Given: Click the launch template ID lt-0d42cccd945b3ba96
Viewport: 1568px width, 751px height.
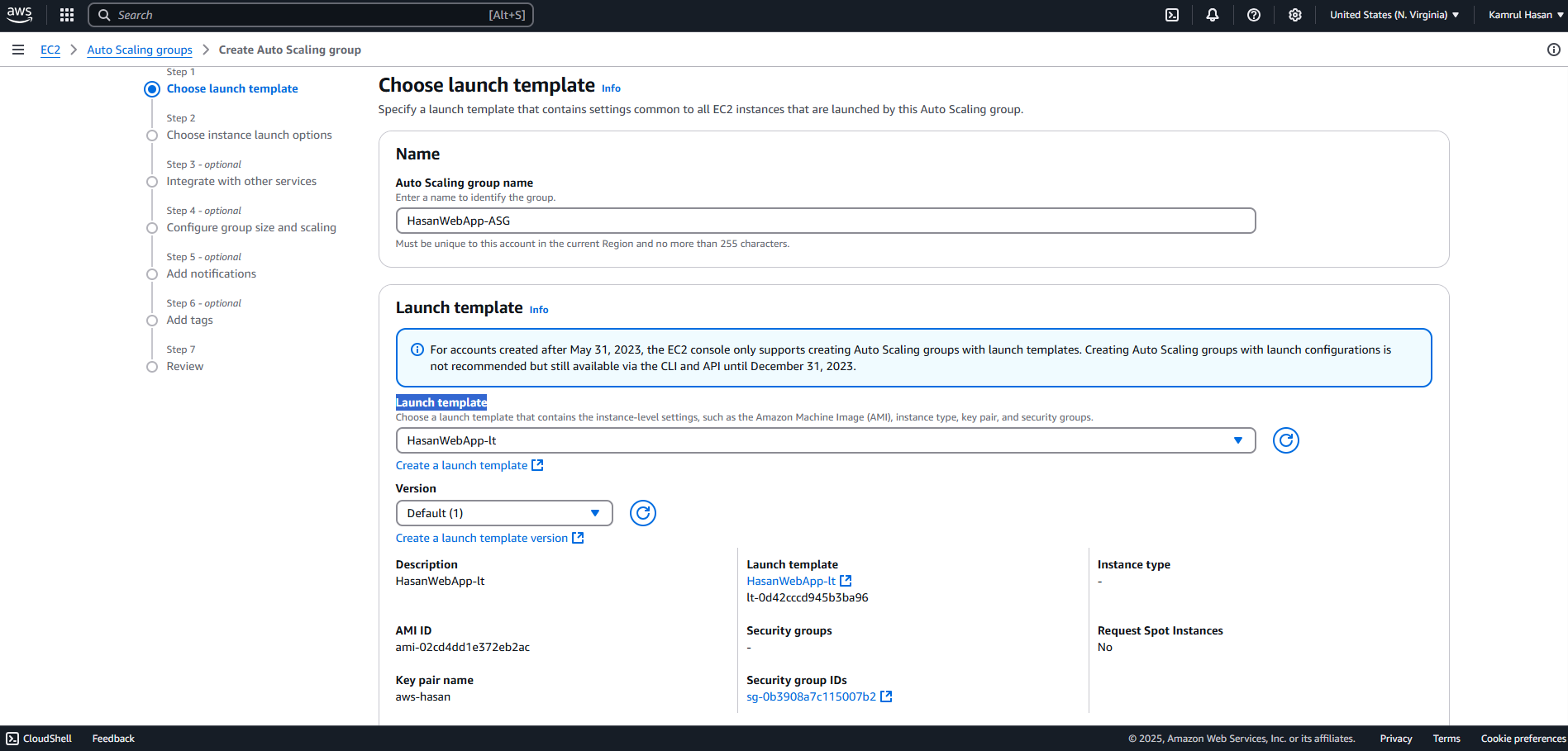Looking at the screenshot, I should click(x=808, y=597).
